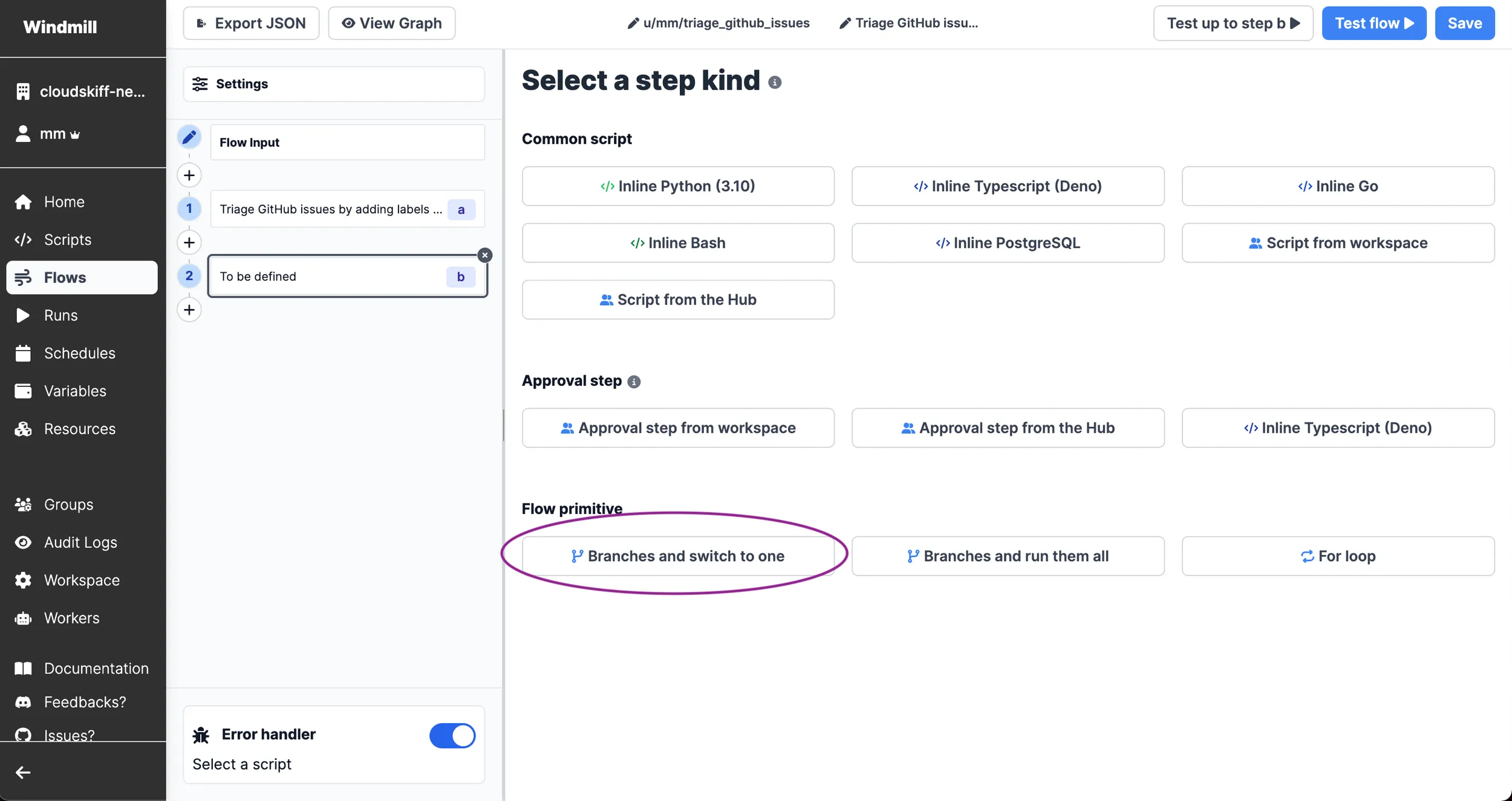This screenshot has width=1512, height=801.
Task: Go to Schedules in the sidebar
Action: pos(79,353)
